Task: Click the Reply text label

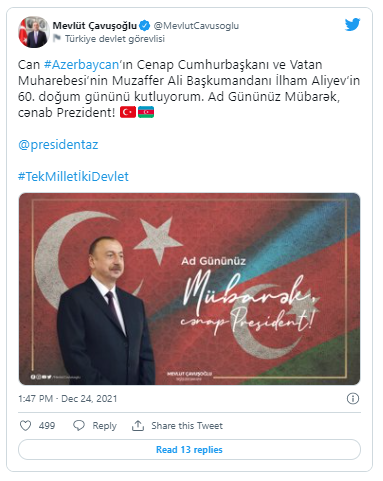Action: [104, 426]
